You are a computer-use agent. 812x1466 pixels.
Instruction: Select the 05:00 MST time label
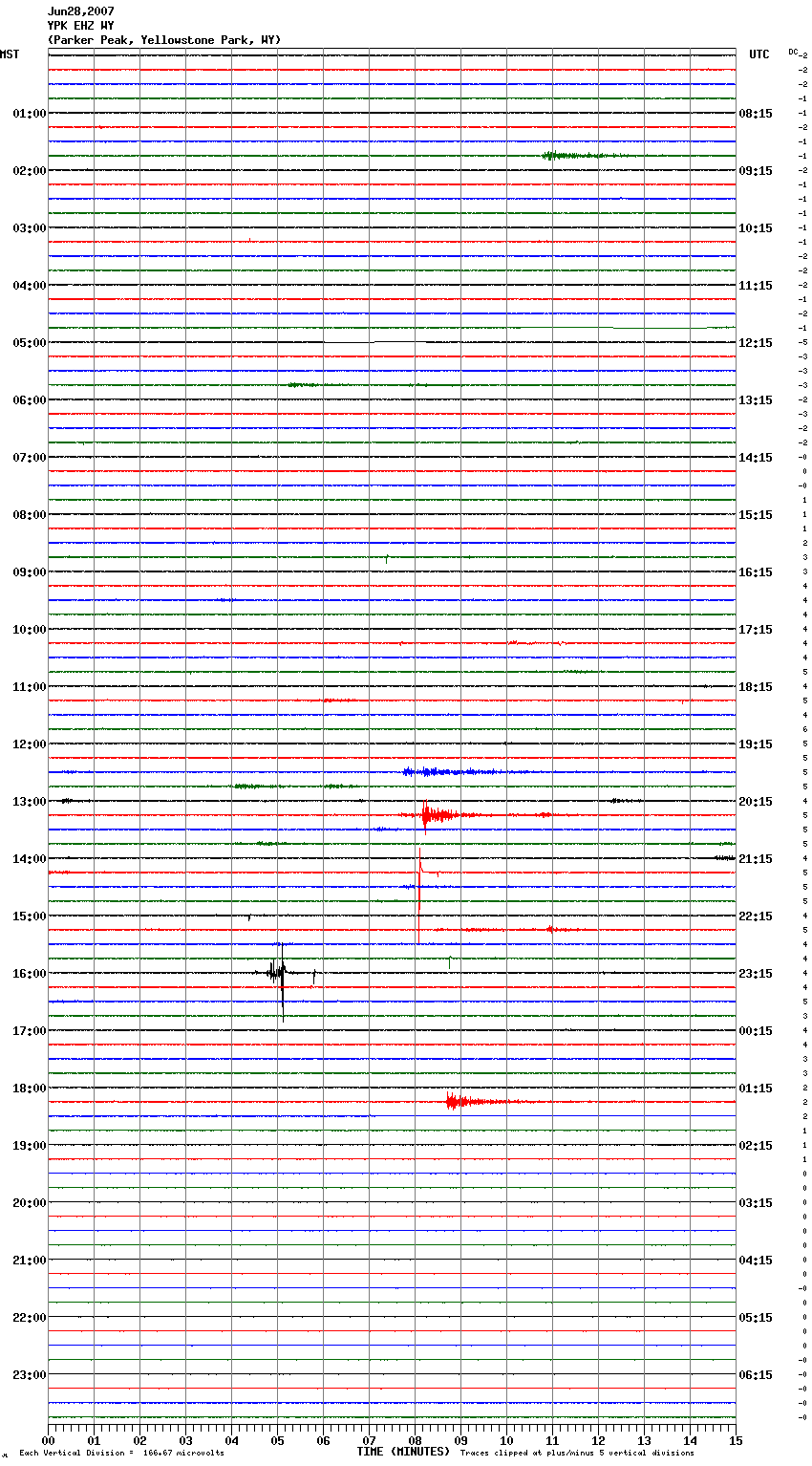coord(30,343)
